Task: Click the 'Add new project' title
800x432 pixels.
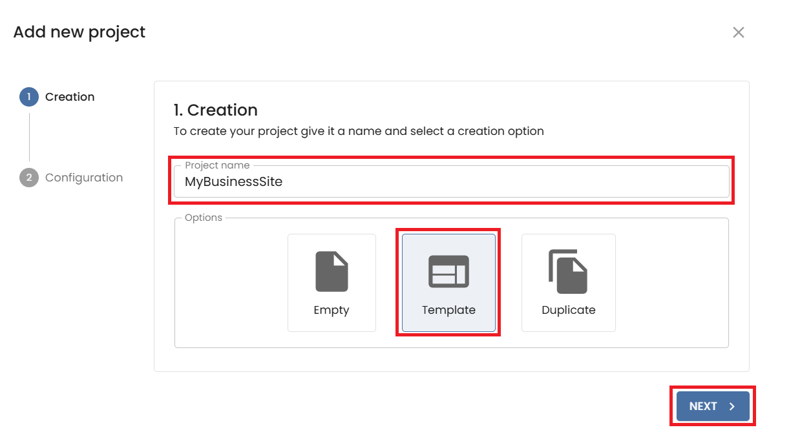Action: tap(79, 32)
